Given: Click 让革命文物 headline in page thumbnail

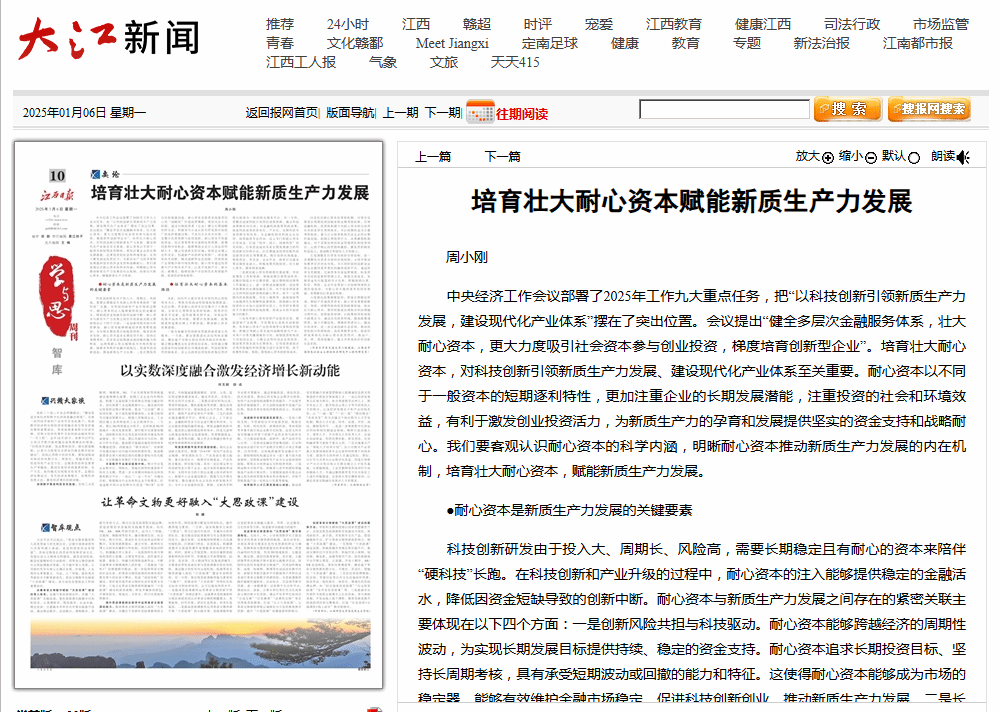Looking at the screenshot, I should coord(200,501).
